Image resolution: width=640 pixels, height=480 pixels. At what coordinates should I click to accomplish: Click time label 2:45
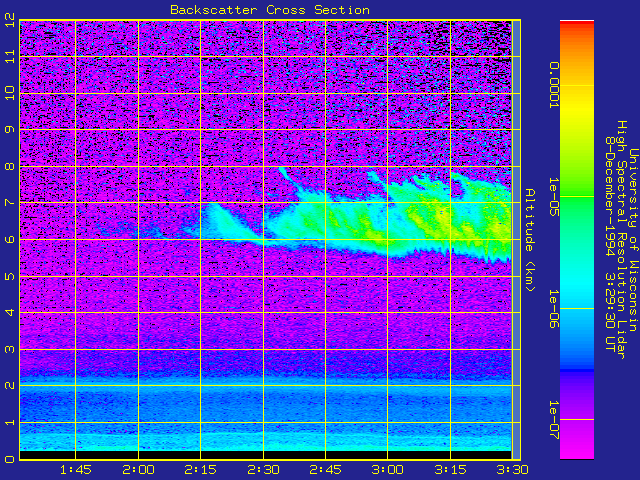pyautogui.click(x=325, y=470)
